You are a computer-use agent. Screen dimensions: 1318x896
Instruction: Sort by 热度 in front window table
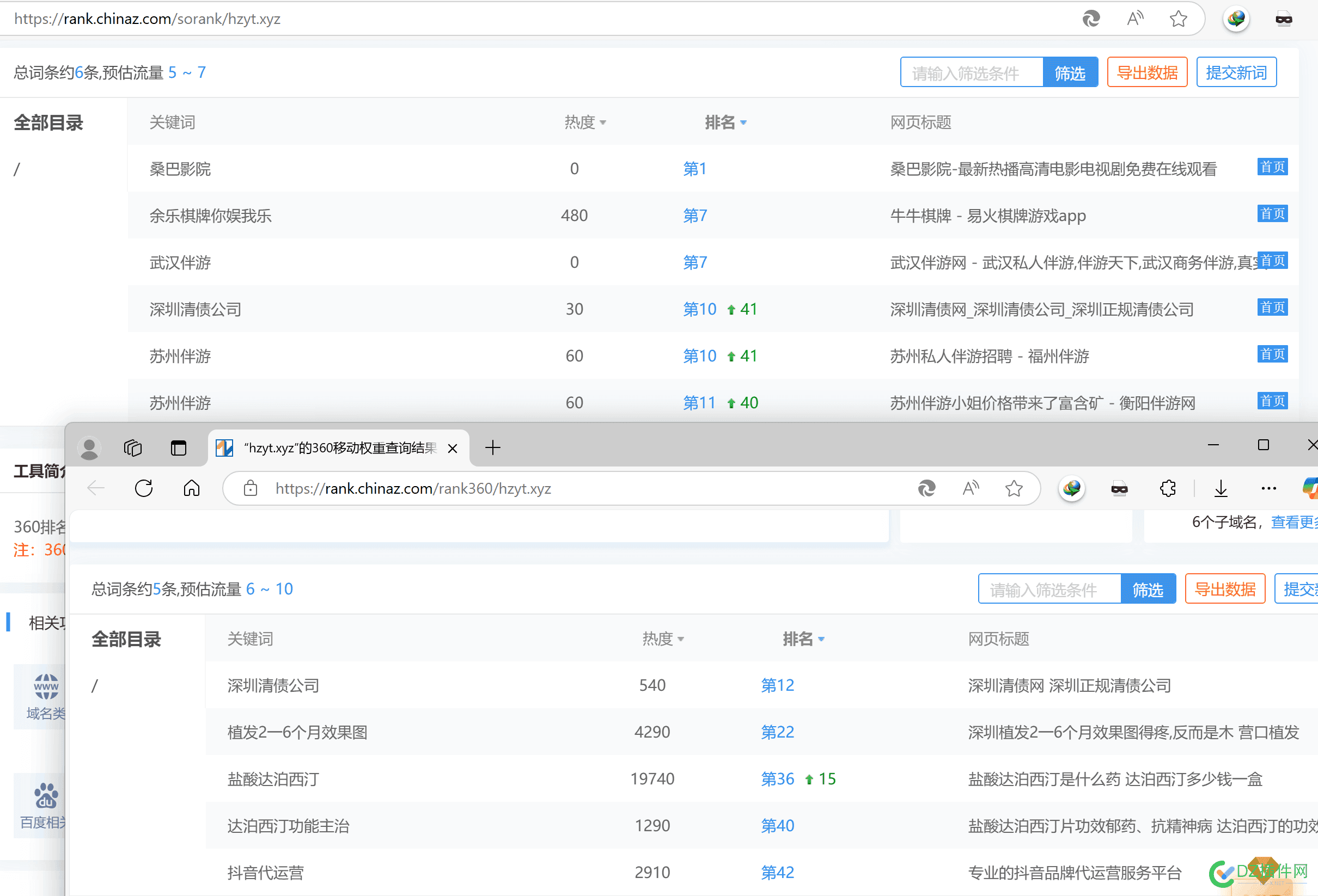coord(663,639)
